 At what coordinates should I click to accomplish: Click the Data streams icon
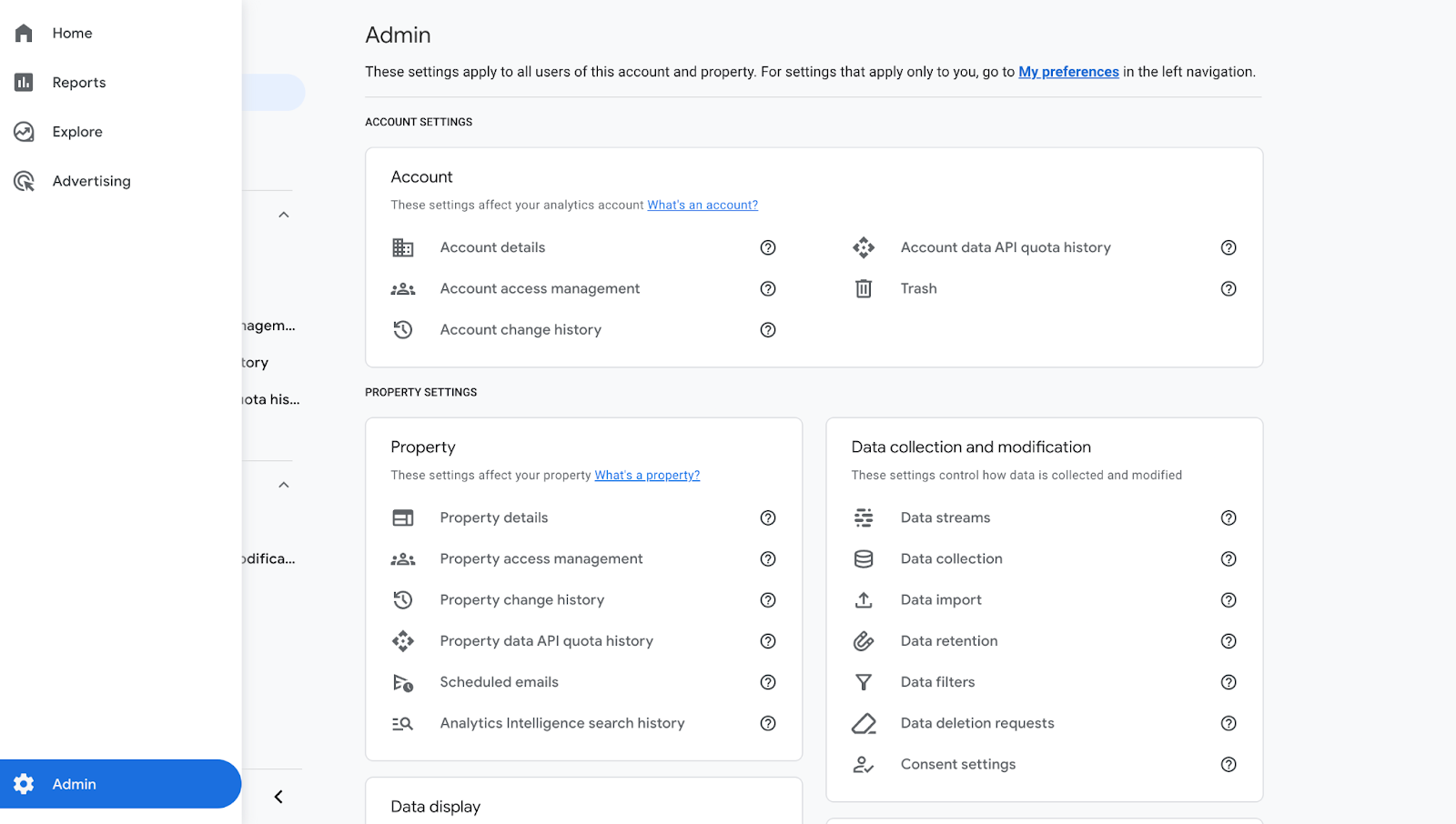[864, 518]
